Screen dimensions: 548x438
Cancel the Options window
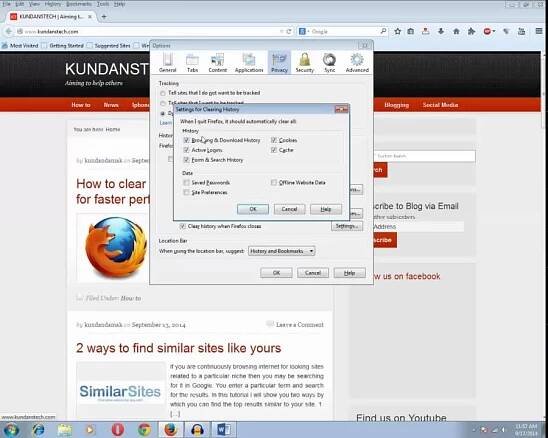[x=313, y=273]
